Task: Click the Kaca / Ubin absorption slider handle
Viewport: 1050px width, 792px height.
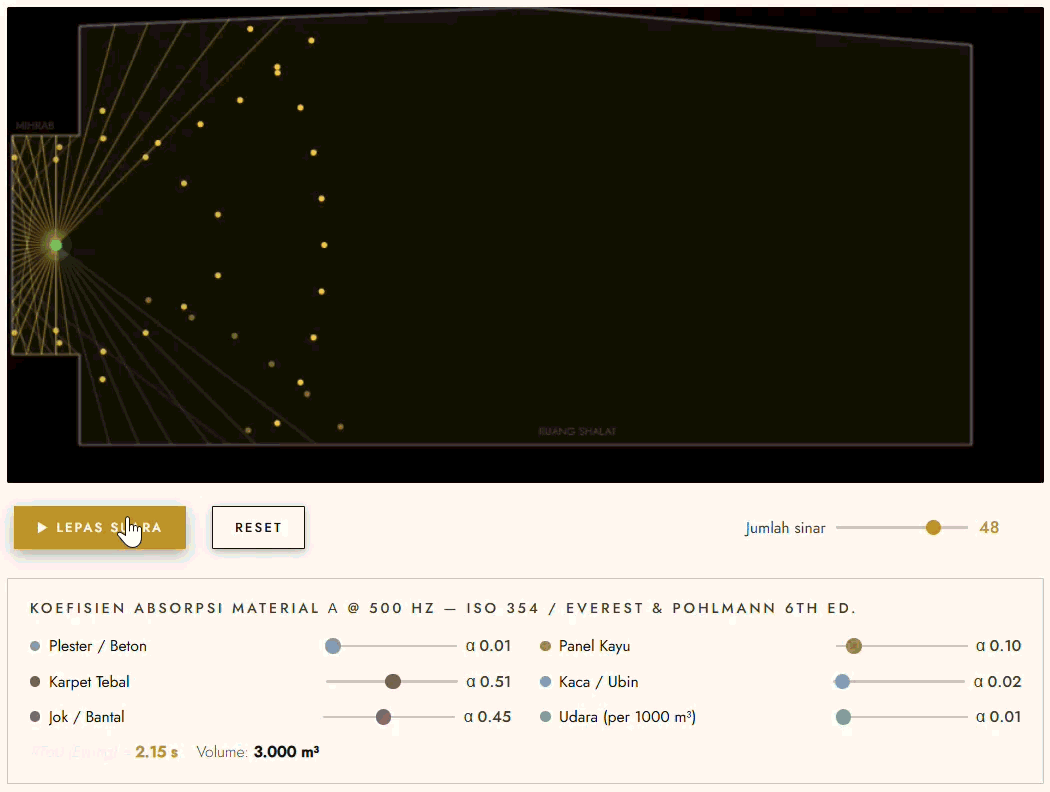Action: point(842,682)
